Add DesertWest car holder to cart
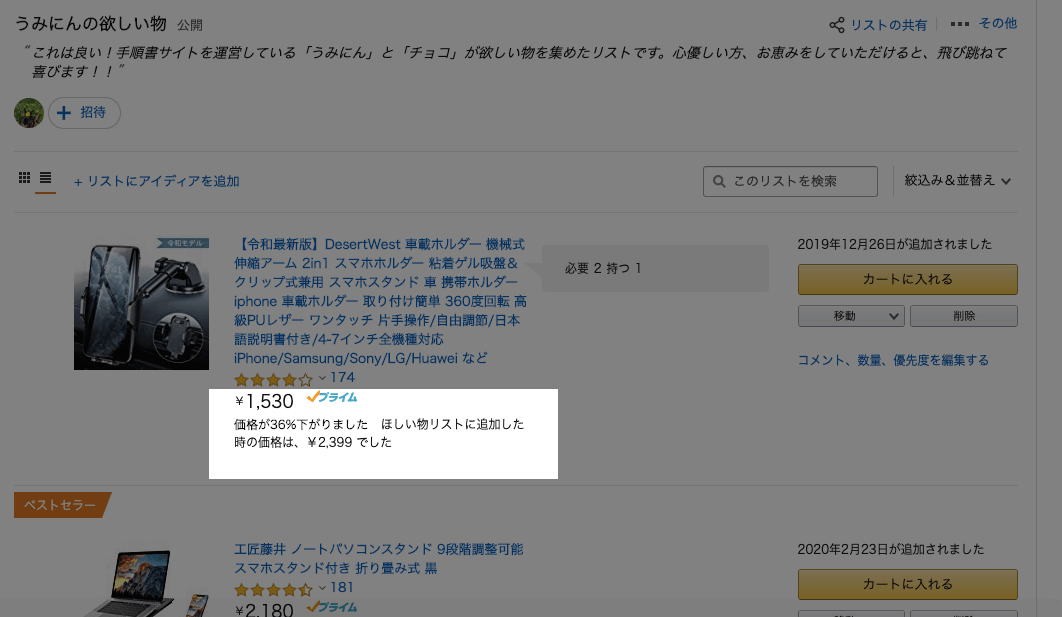This screenshot has width=1062, height=617. [907, 279]
